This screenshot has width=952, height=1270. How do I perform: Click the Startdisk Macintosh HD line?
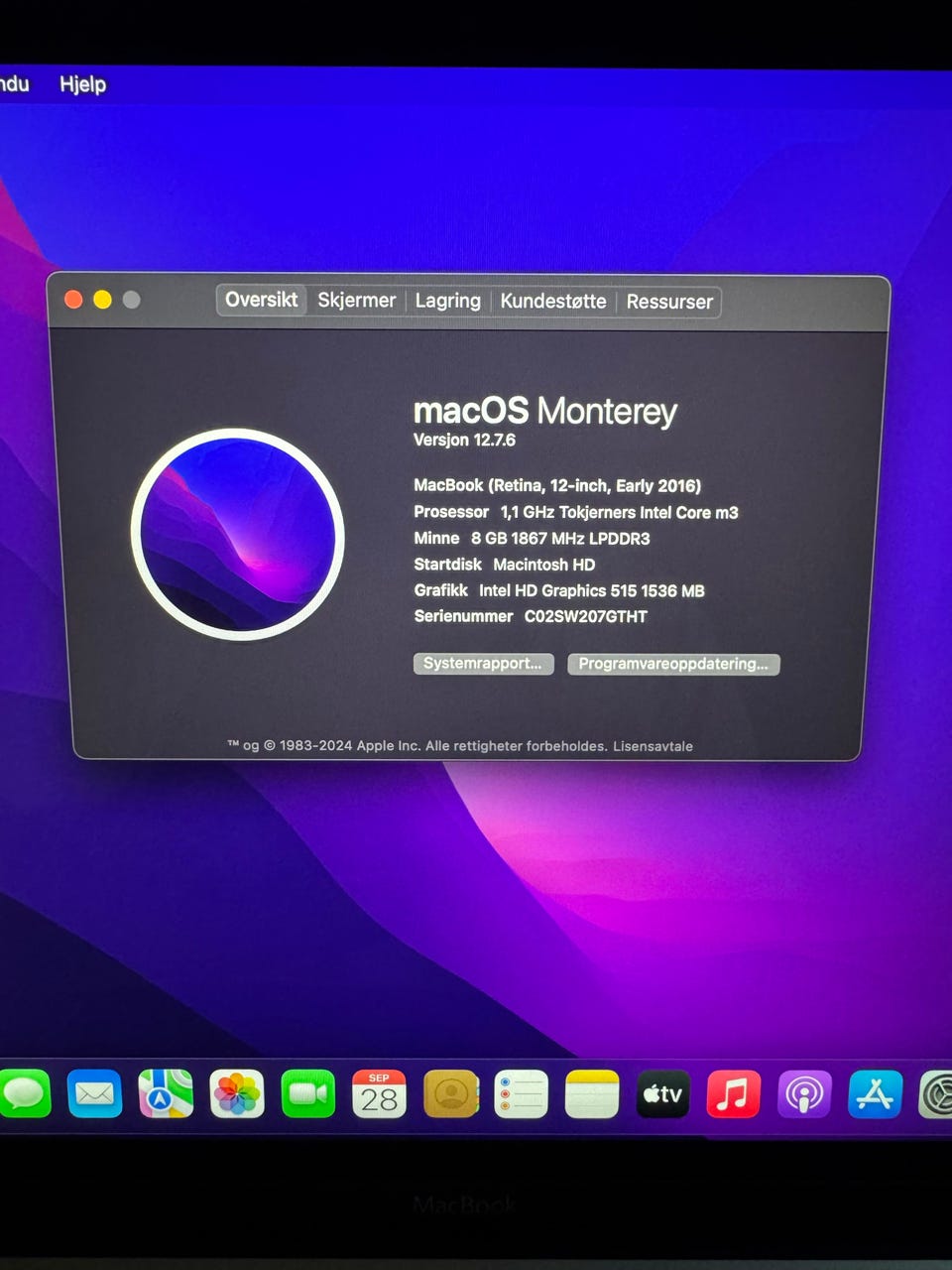coord(505,565)
